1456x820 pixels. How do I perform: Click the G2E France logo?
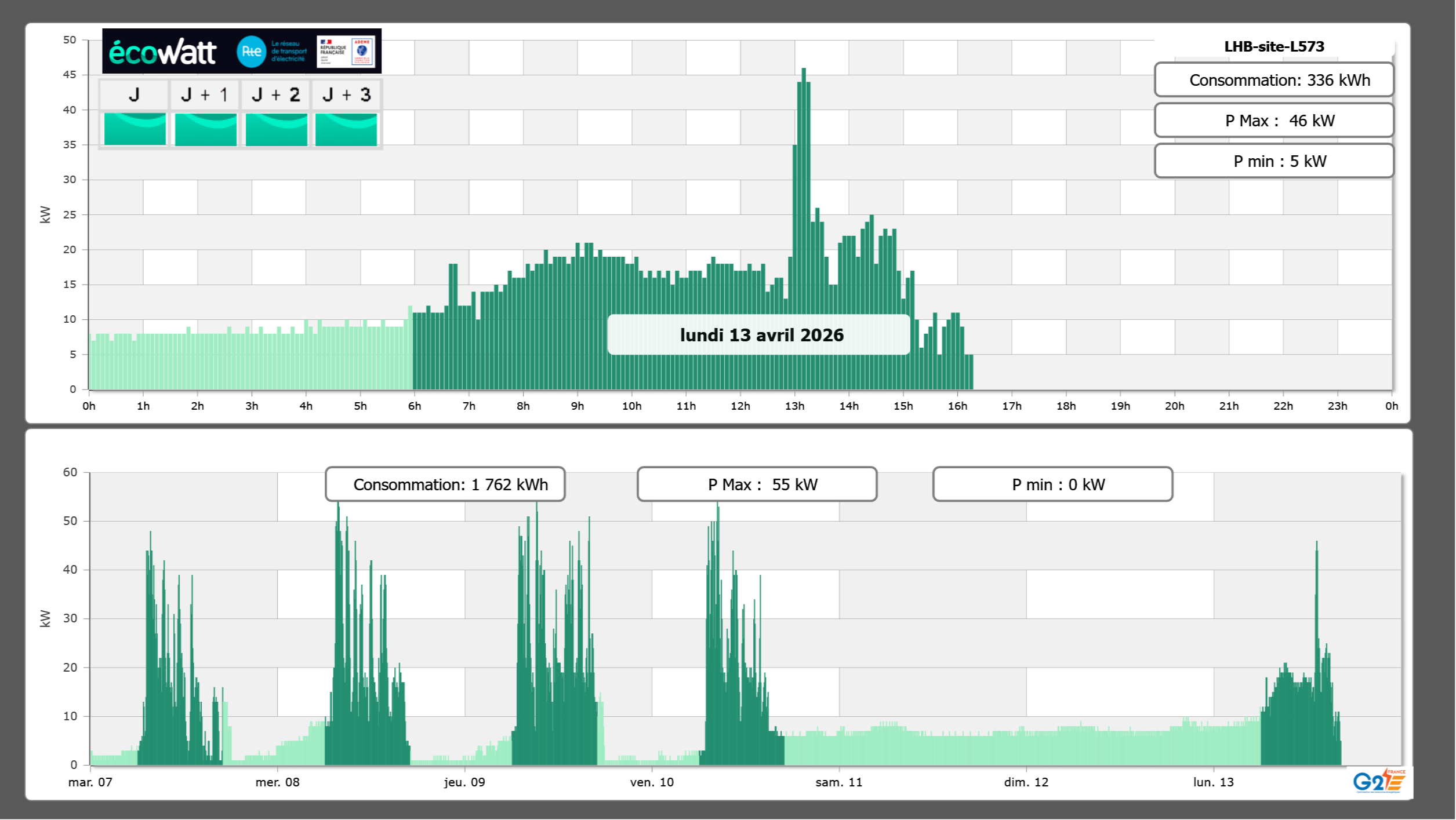tap(1378, 781)
